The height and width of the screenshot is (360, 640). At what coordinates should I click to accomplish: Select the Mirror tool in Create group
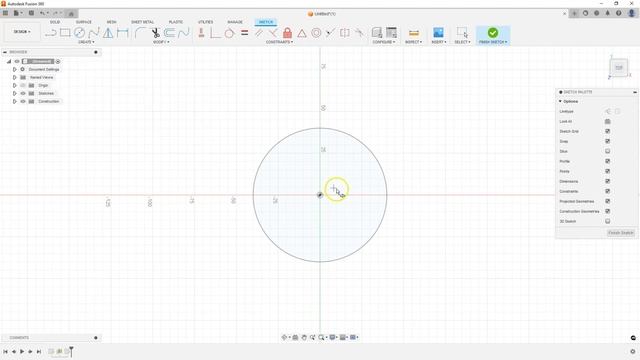tap(108, 33)
